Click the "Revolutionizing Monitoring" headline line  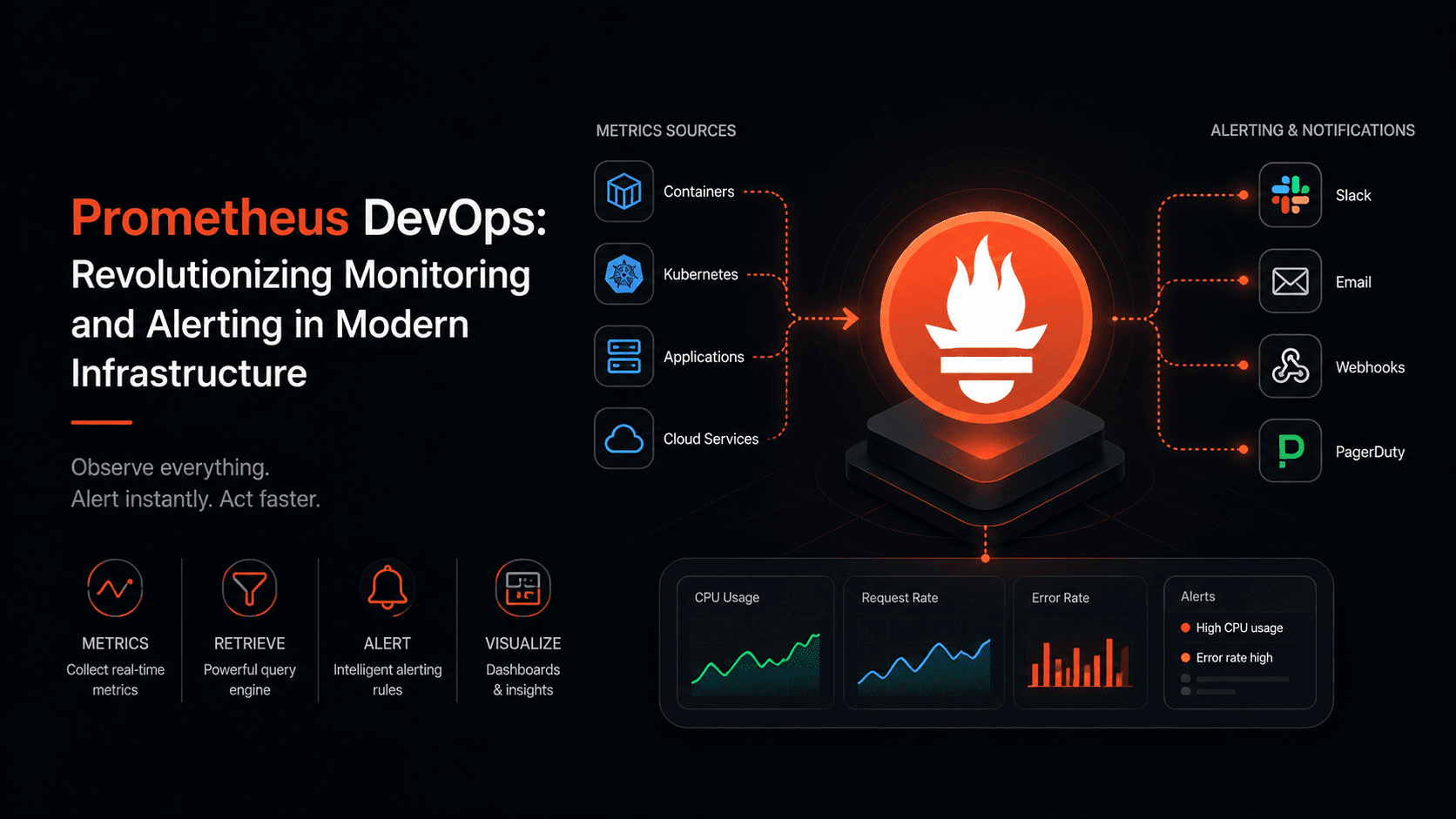tap(300, 276)
